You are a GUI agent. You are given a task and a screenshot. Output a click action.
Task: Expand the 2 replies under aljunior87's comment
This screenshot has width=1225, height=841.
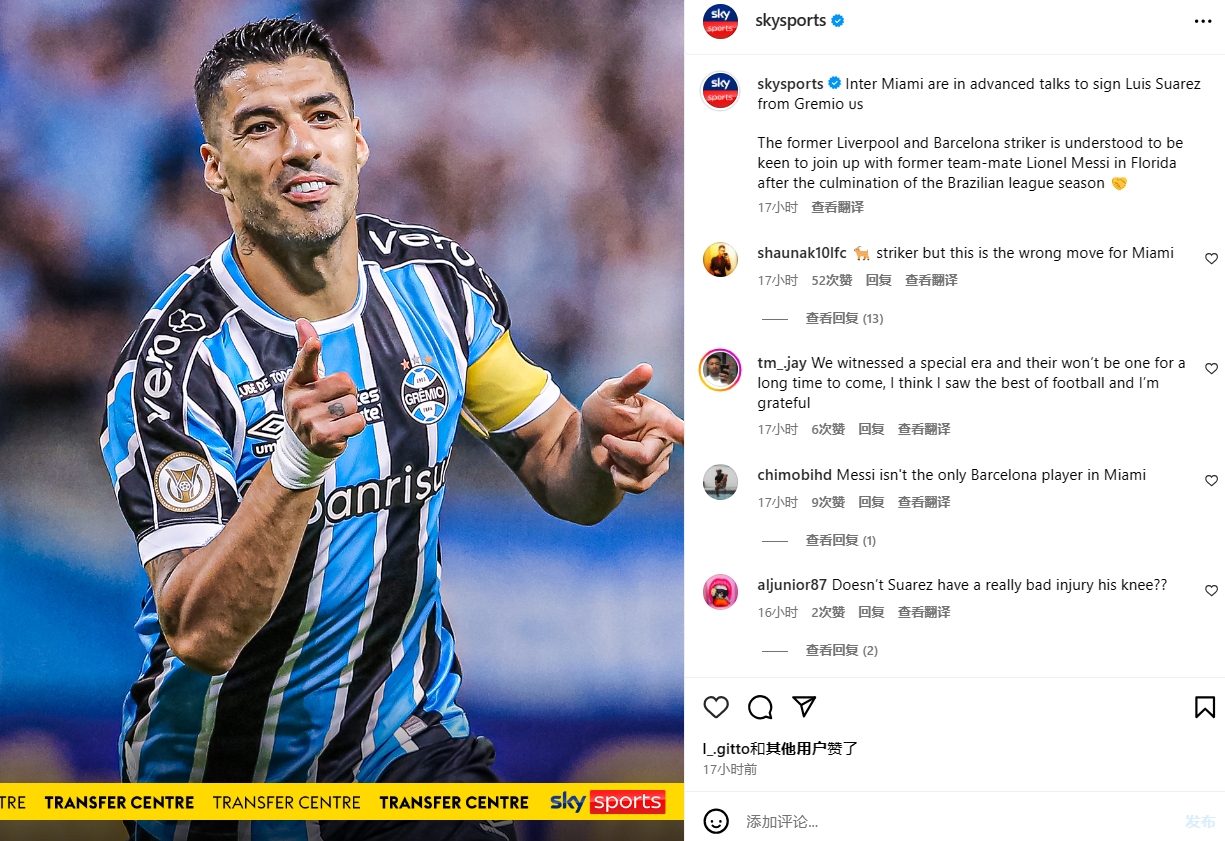point(841,650)
